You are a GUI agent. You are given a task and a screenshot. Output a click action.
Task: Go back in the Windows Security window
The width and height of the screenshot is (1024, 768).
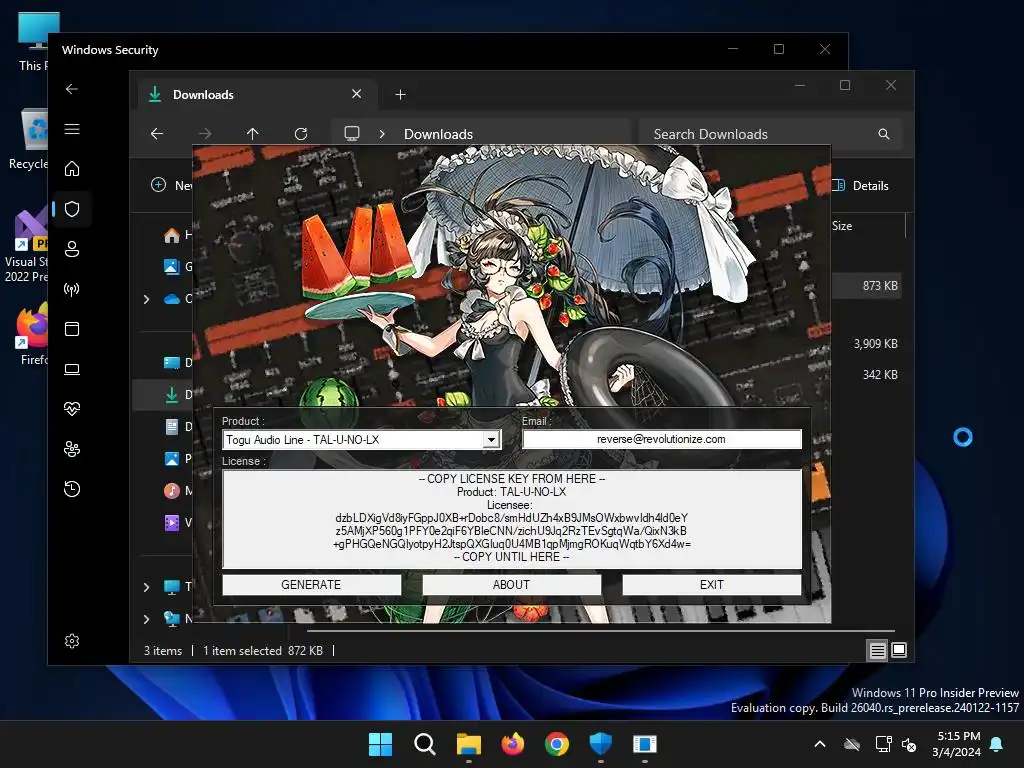click(x=72, y=89)
